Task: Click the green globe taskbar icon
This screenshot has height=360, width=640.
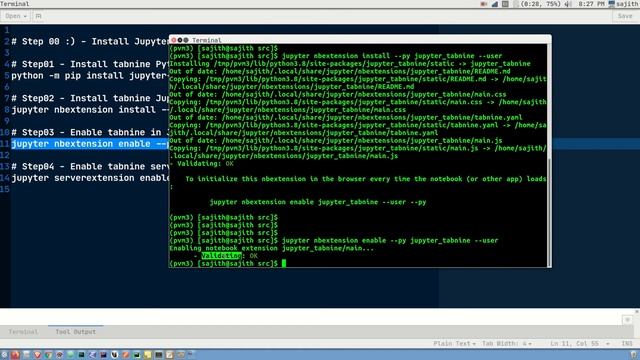Action: point(70,355)
